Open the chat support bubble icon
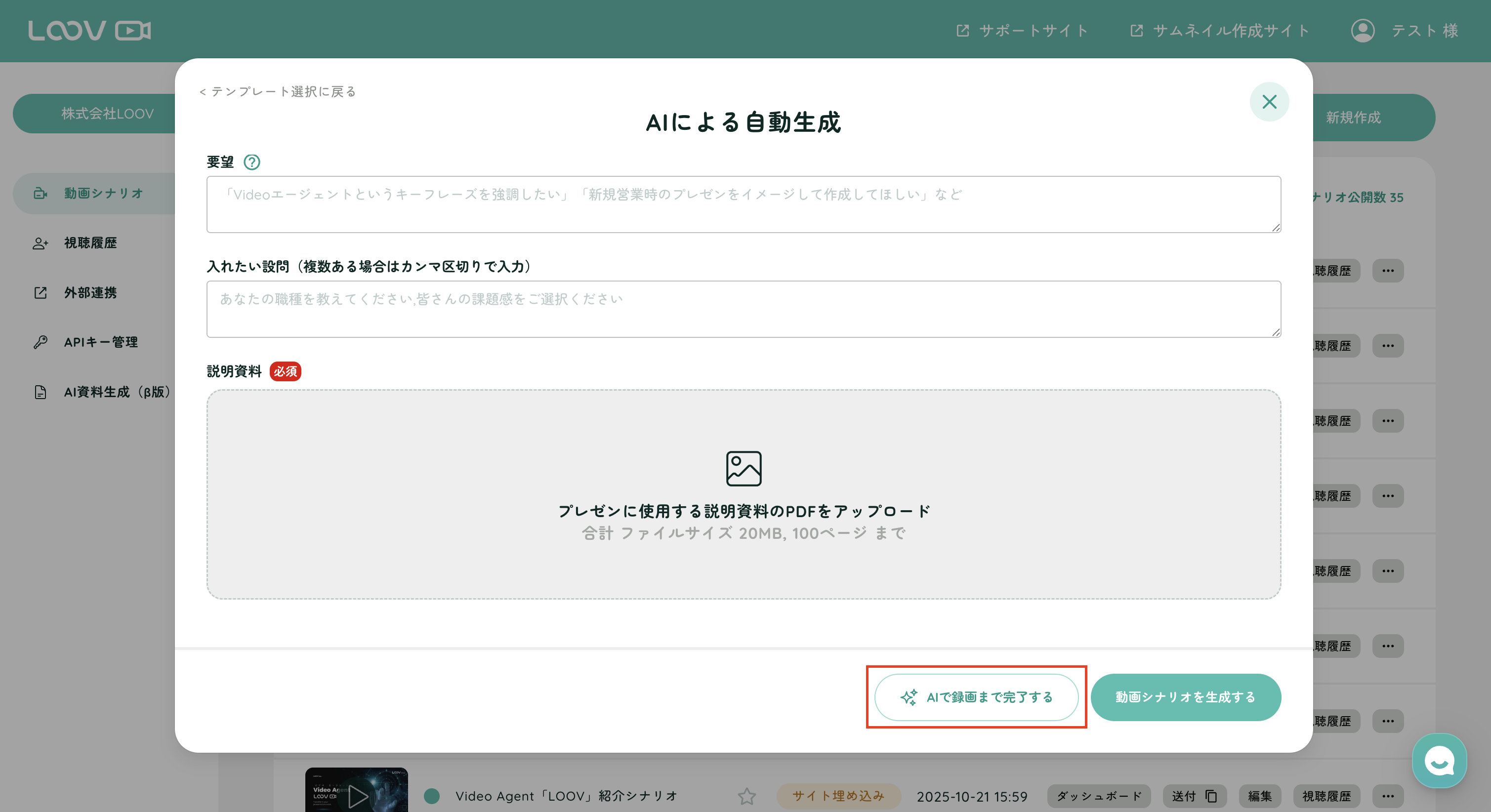 [x=1439, y=761]
